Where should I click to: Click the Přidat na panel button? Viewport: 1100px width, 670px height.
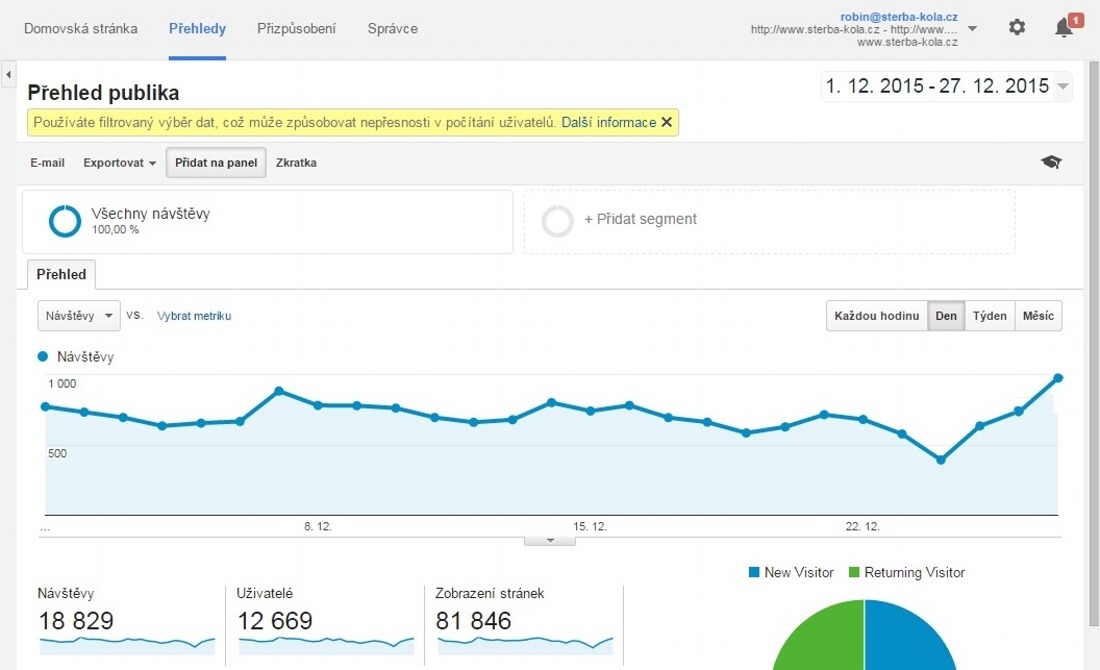(216, 163)
